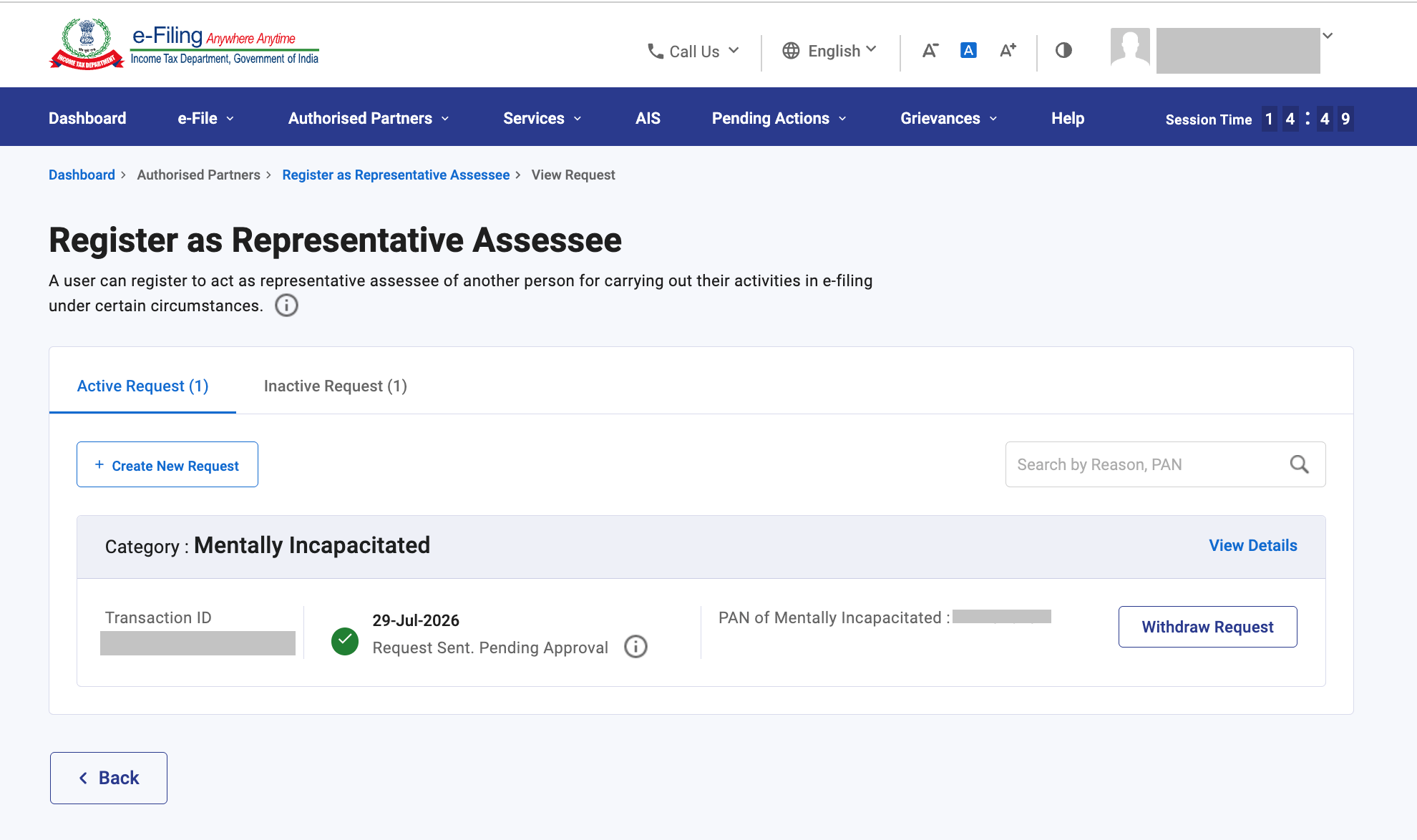Click the Transaction ID label
Image resolution: width=1417 pixels, height=840 pixels.
tap(158, 617)
